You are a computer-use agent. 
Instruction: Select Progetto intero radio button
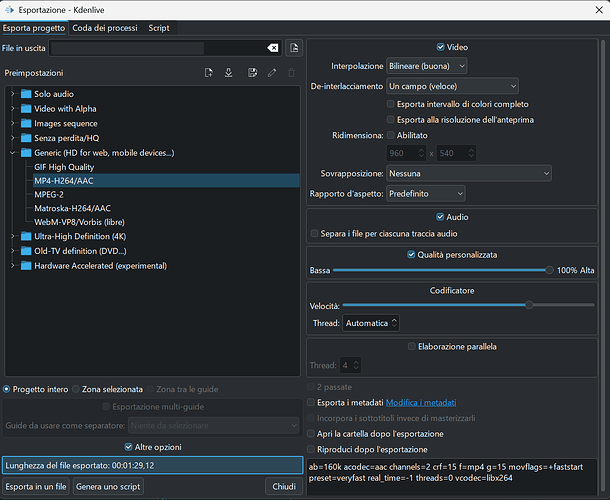7,389
